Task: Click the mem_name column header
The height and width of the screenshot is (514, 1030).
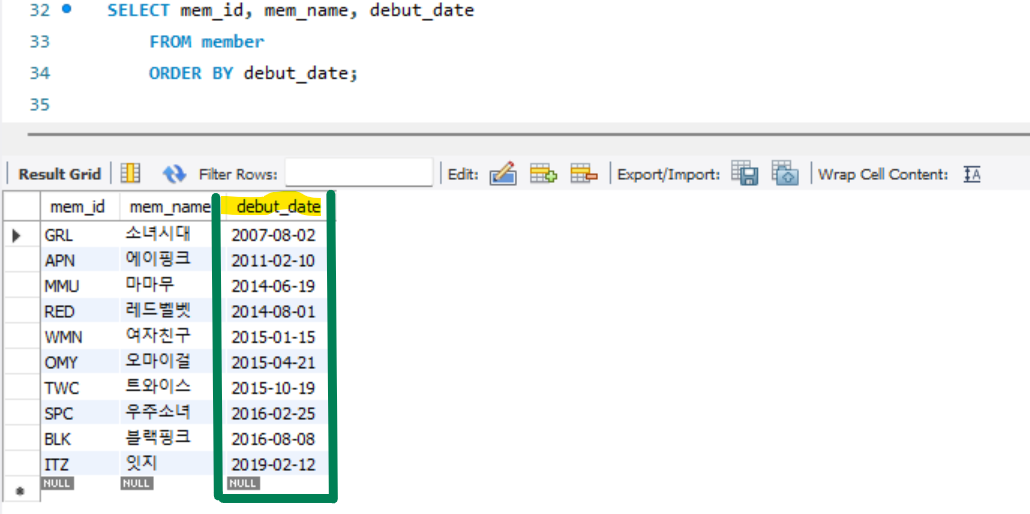Action: click(169, 208)
